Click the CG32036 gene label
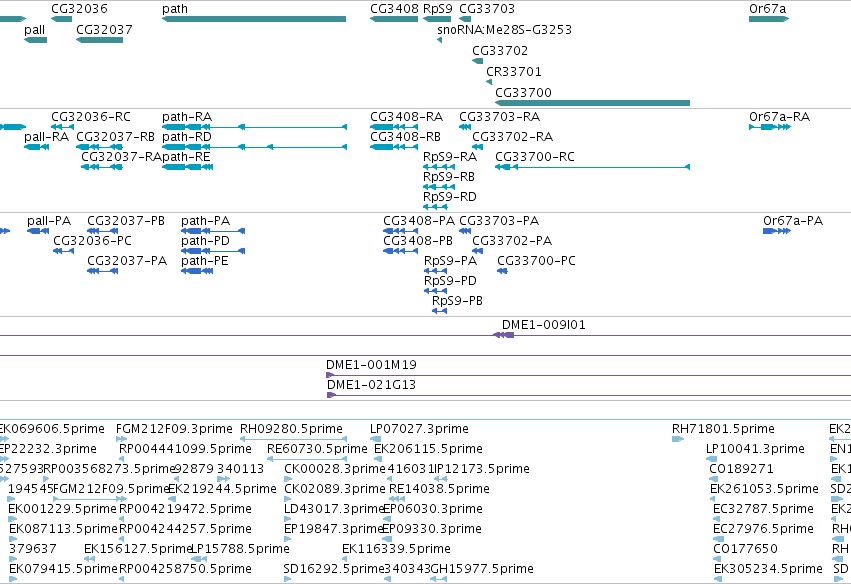 pyautogui.click(x=79, y=9)
